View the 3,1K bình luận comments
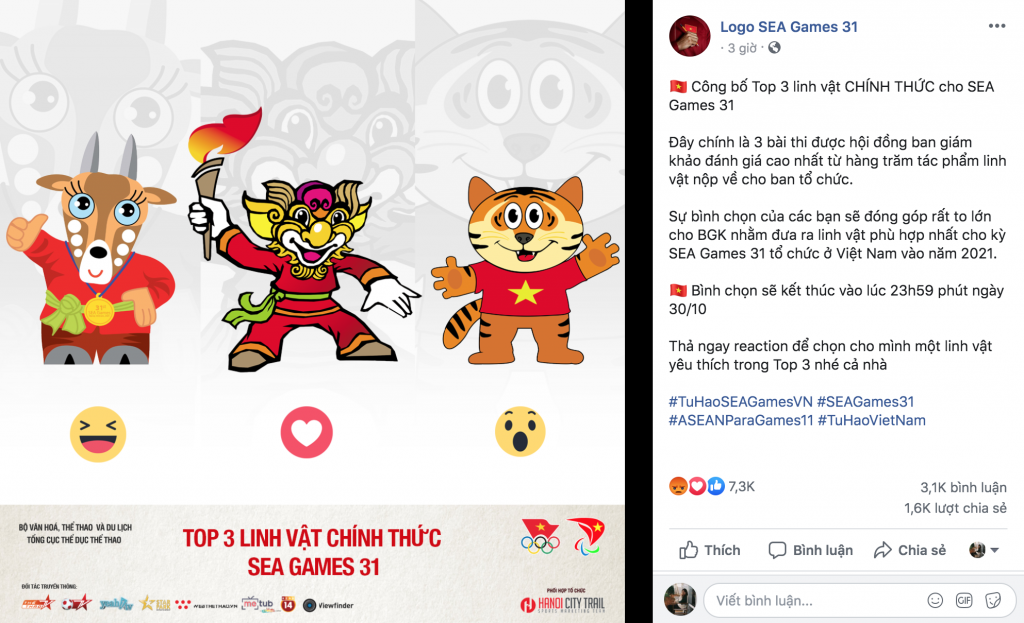This screenshot has width=1024, height=623. pos(963,487)
